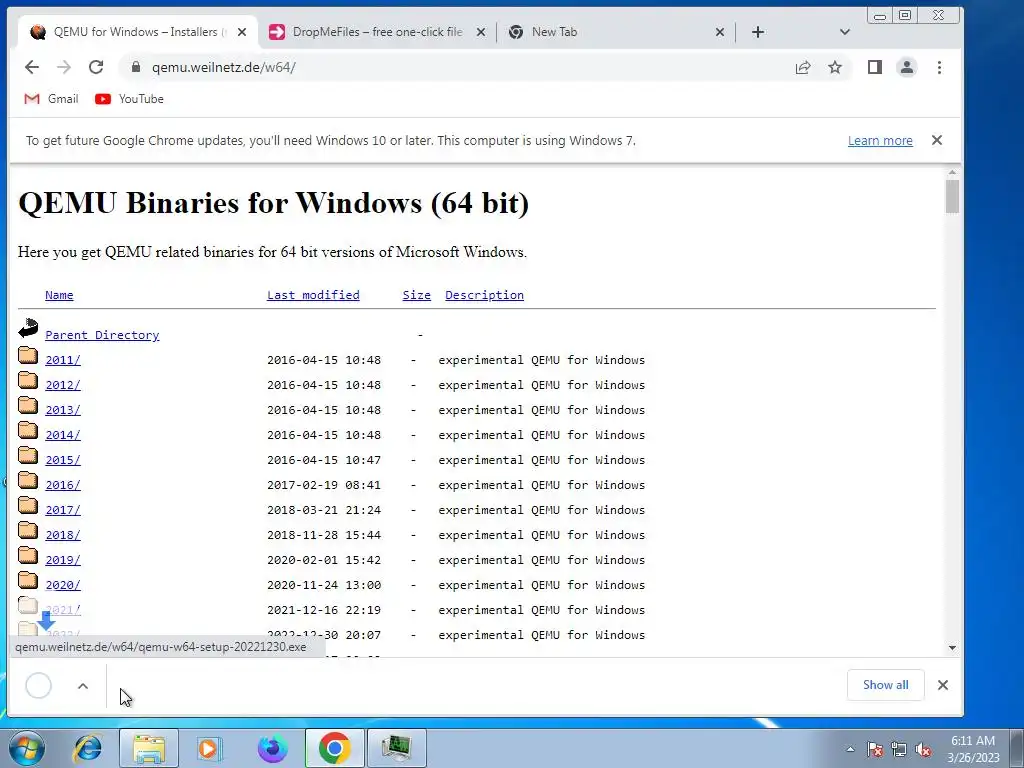The image size is (1024, 768).
Task: Click Action Center flag icon in tray
Action: pos(875,750)
